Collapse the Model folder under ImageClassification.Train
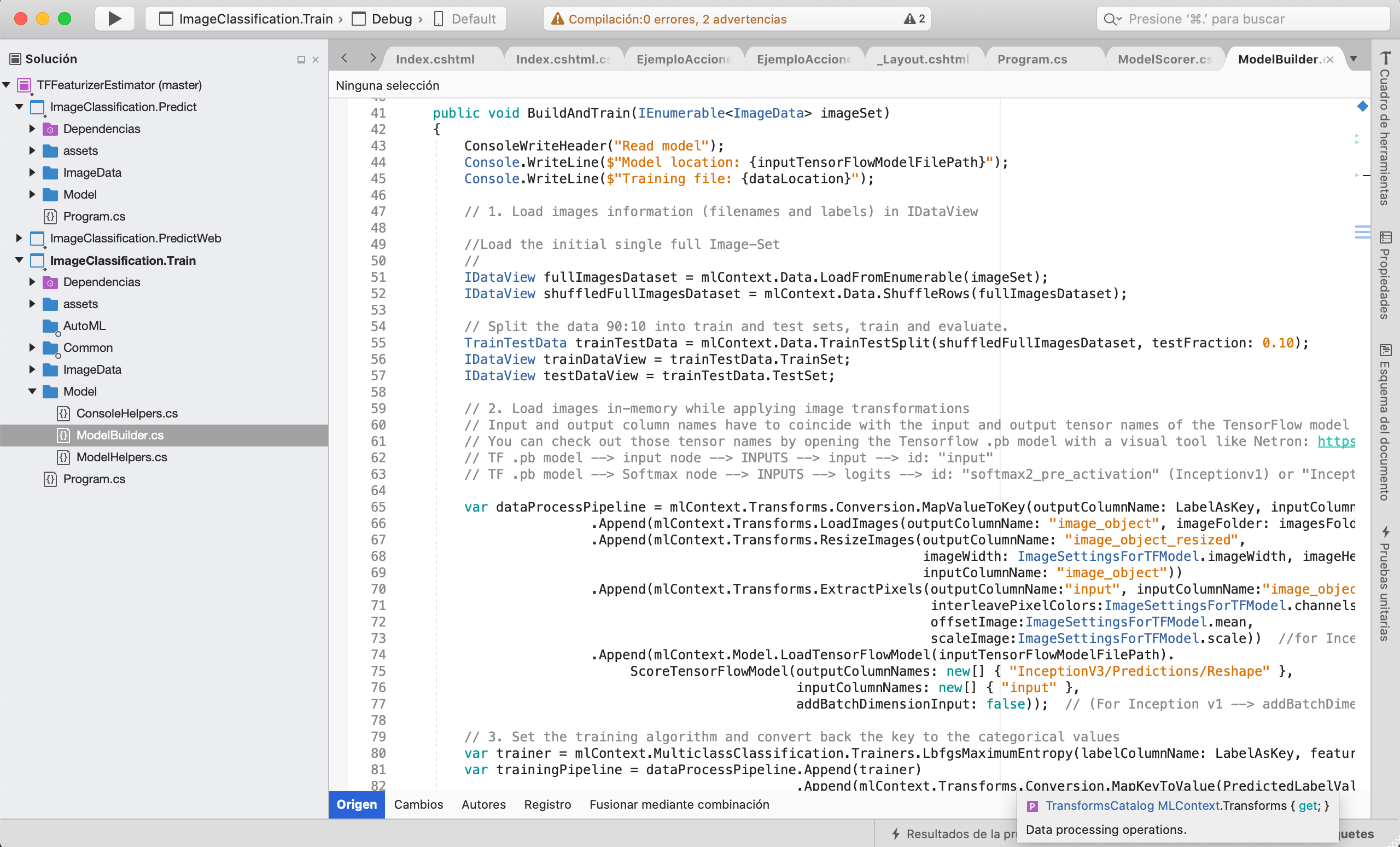1400x847 pixels. pos(32,392)
